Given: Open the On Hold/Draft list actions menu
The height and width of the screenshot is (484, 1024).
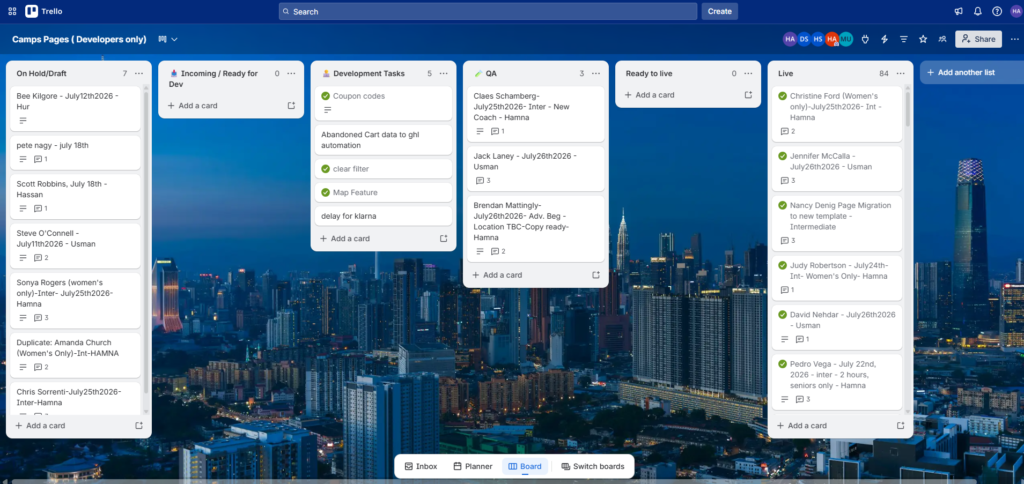Looking at the screenshot, I should click(139, 73).
